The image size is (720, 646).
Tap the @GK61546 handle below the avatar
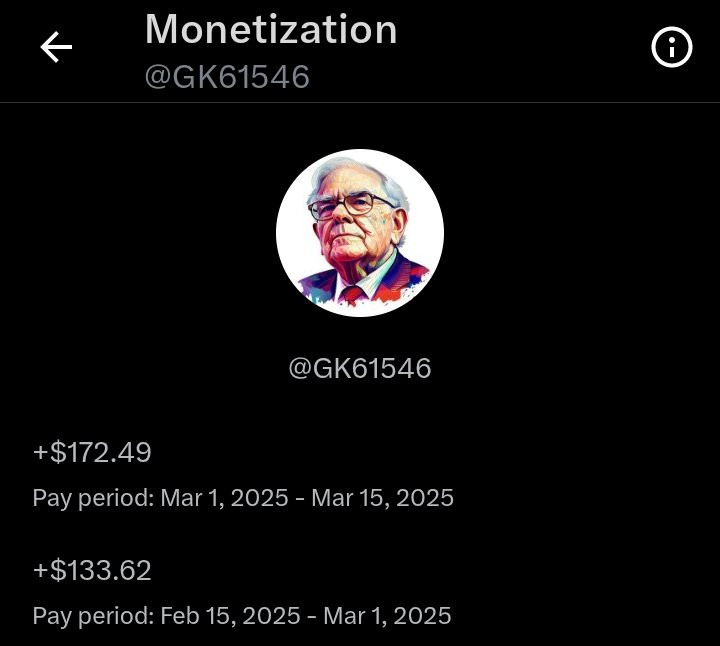360,368
